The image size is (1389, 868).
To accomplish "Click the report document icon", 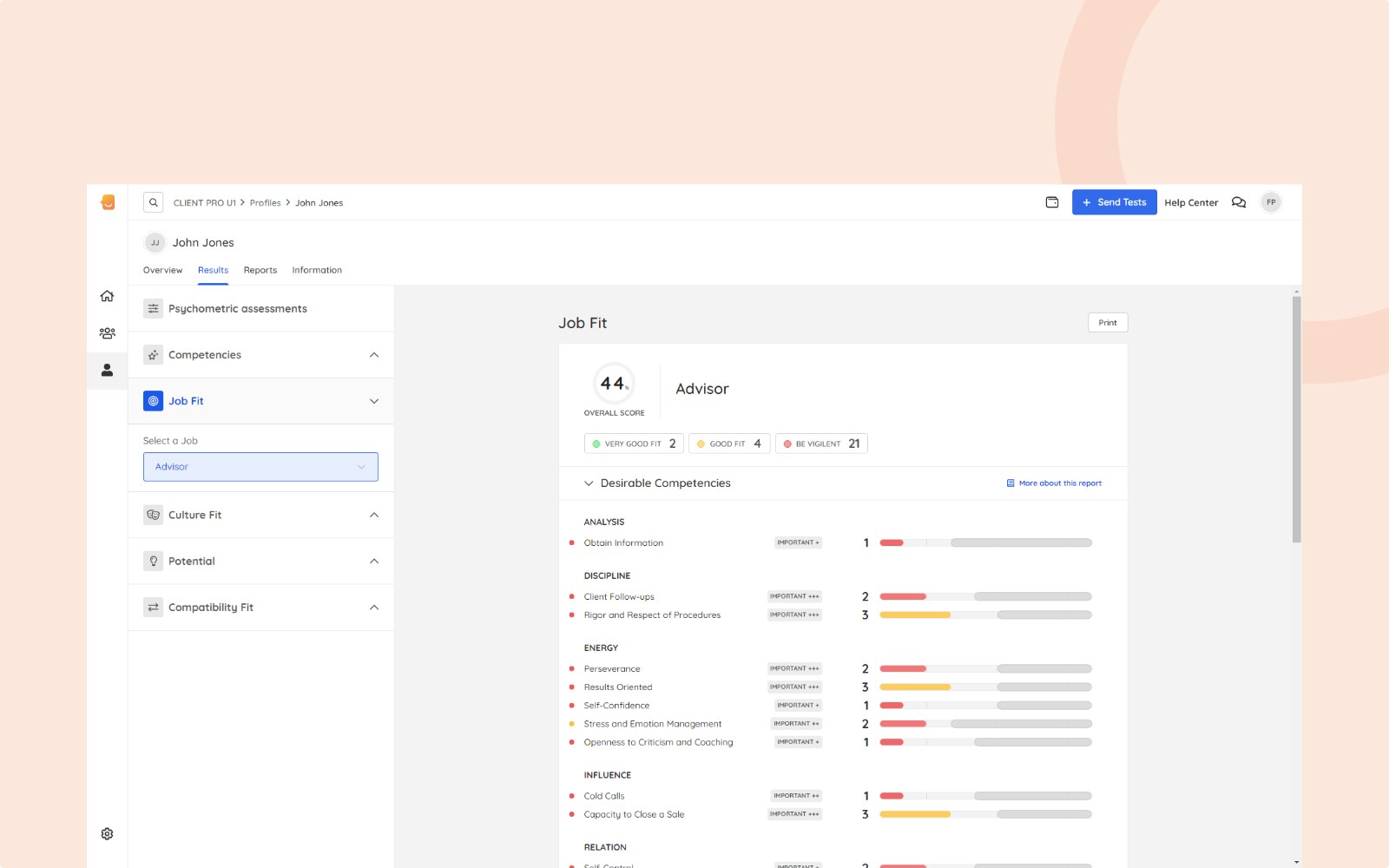I will [x=1010, y=483].
